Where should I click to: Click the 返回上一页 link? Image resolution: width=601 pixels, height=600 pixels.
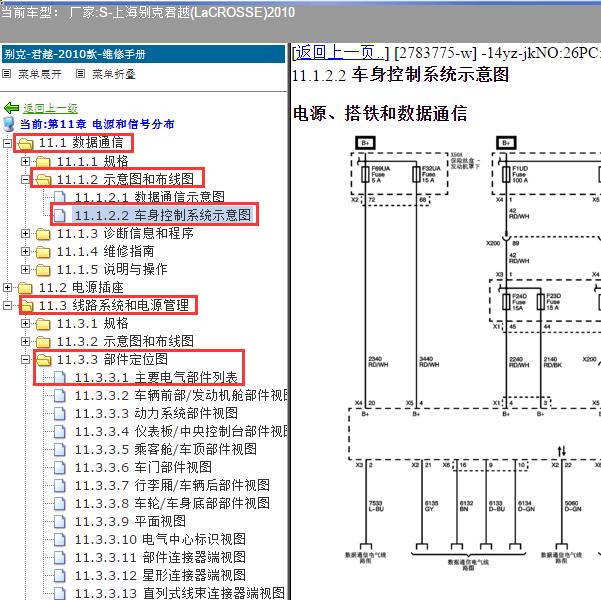(340, 53)
